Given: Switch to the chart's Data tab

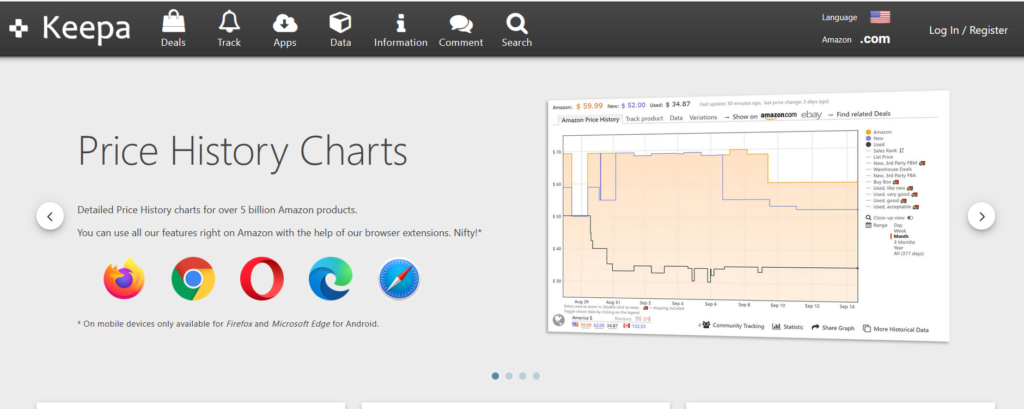Looking at the screenshot, I should (x=676, y=118).
